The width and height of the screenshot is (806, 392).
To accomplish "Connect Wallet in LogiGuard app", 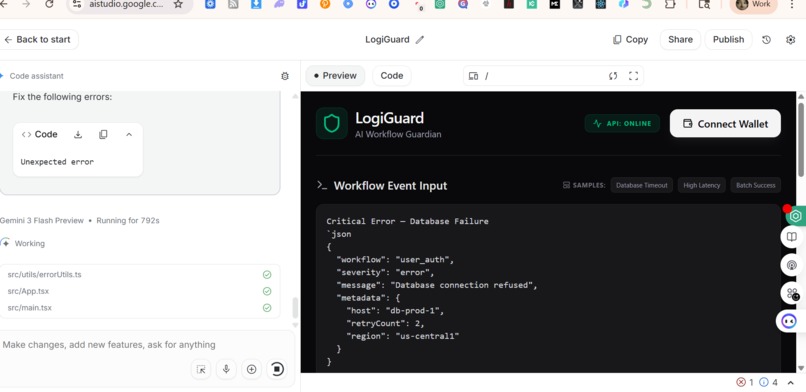I will tap(725, 123).
